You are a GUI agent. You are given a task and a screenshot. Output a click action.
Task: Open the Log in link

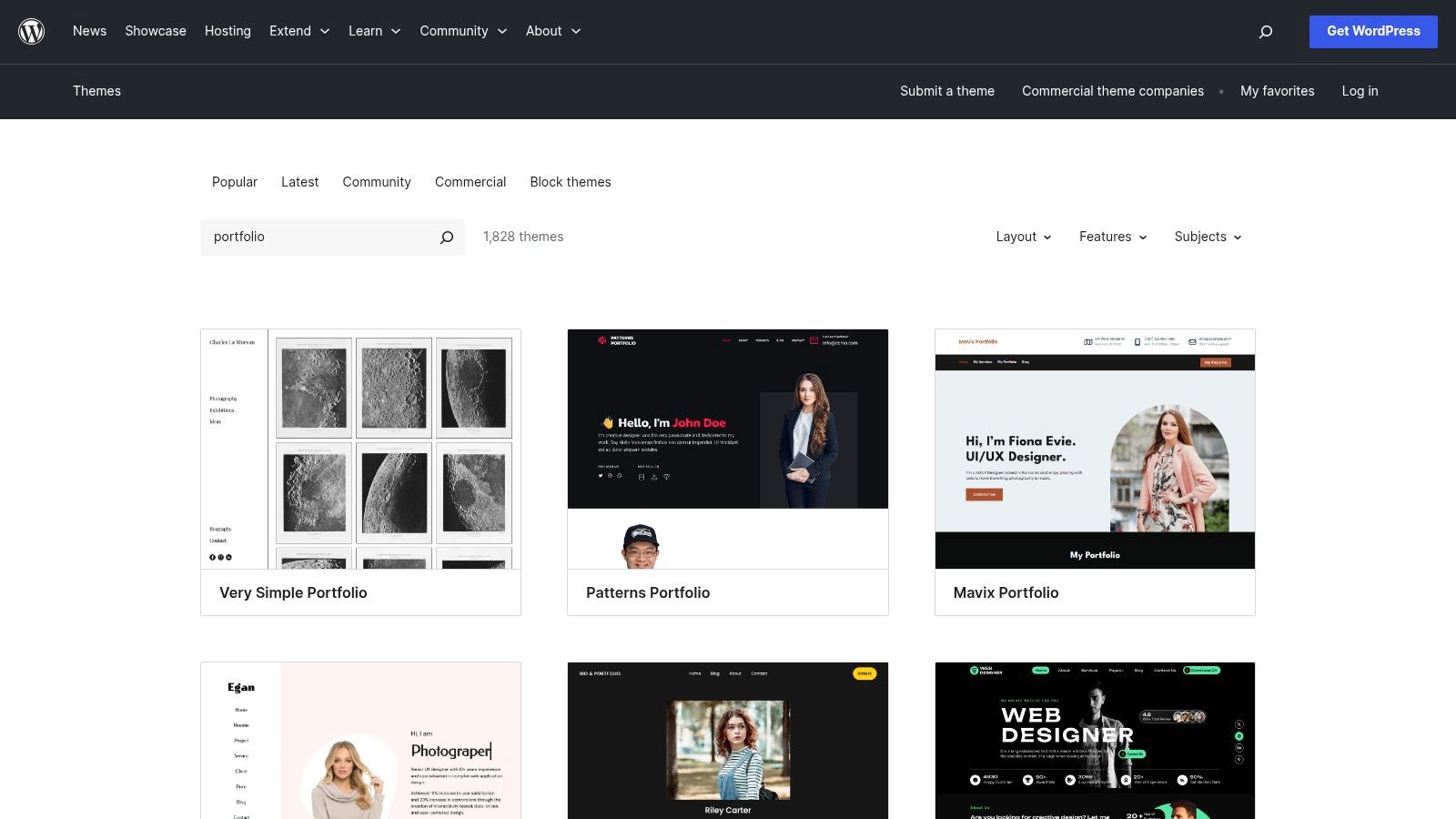(x=1360, y=91)
